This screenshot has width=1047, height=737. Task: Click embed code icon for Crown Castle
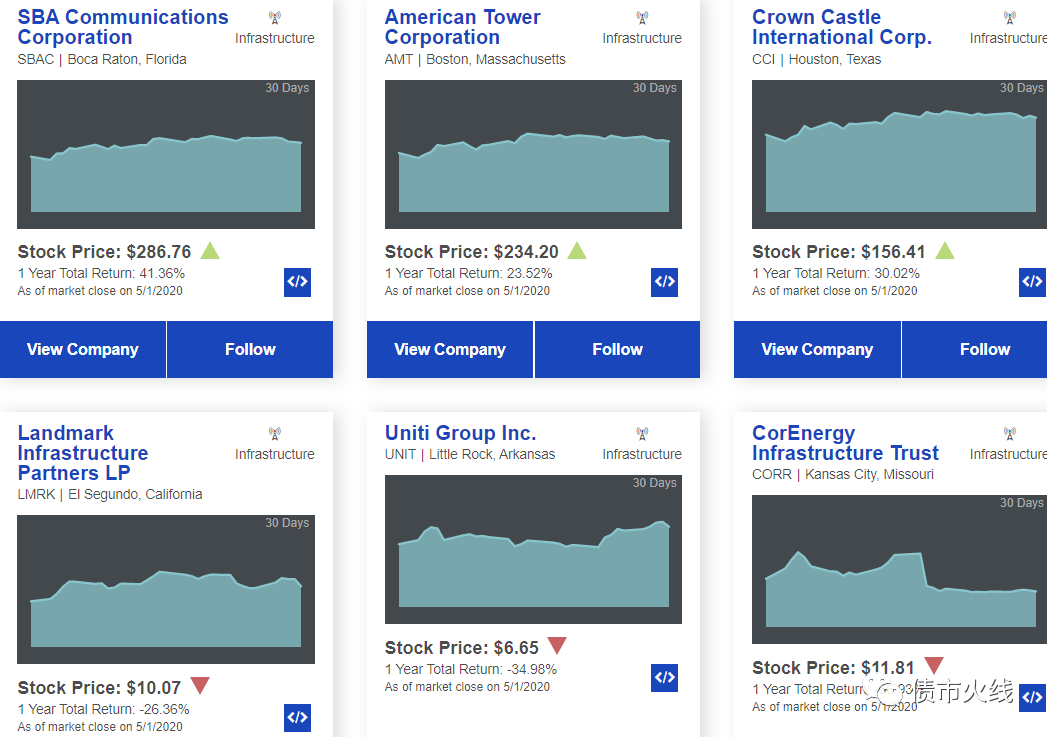(1031, 282)
